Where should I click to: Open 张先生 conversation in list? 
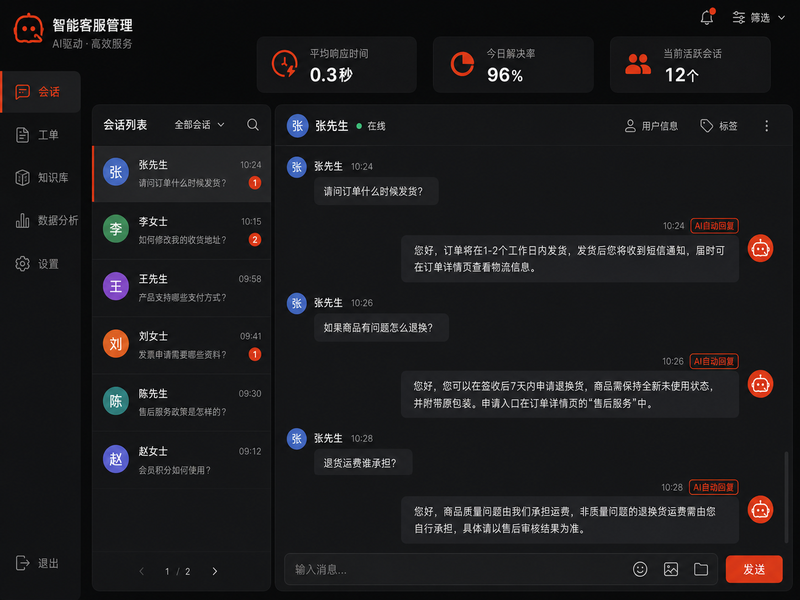pyautogui.click(x=182, y=174)
